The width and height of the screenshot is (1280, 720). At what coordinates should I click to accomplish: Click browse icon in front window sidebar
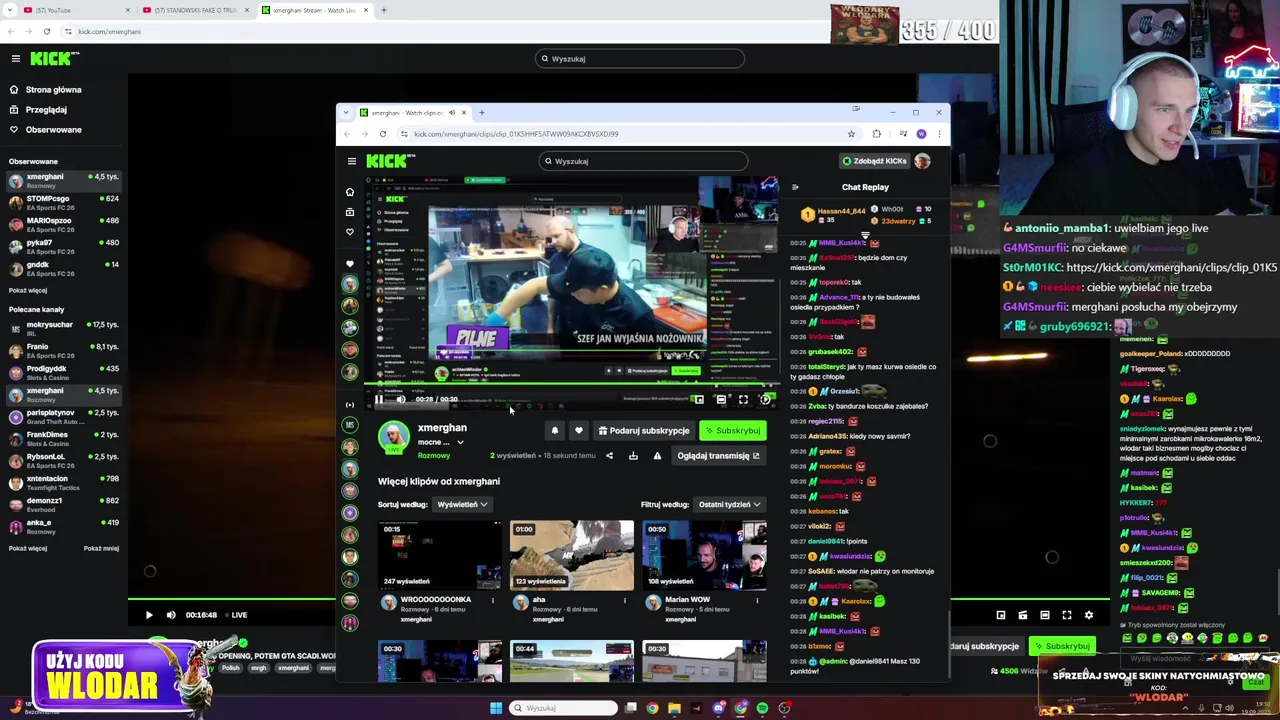click(349, 212)
